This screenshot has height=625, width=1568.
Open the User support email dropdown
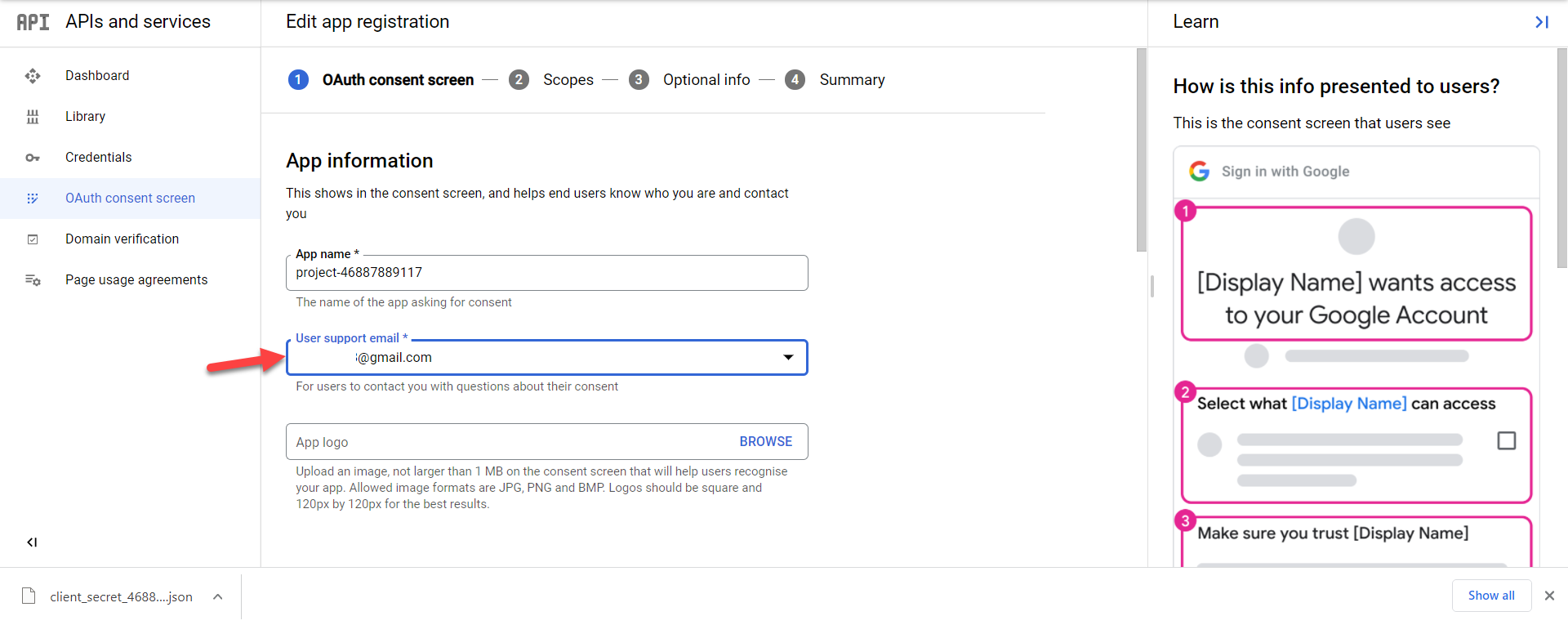[x=787, y=357]
